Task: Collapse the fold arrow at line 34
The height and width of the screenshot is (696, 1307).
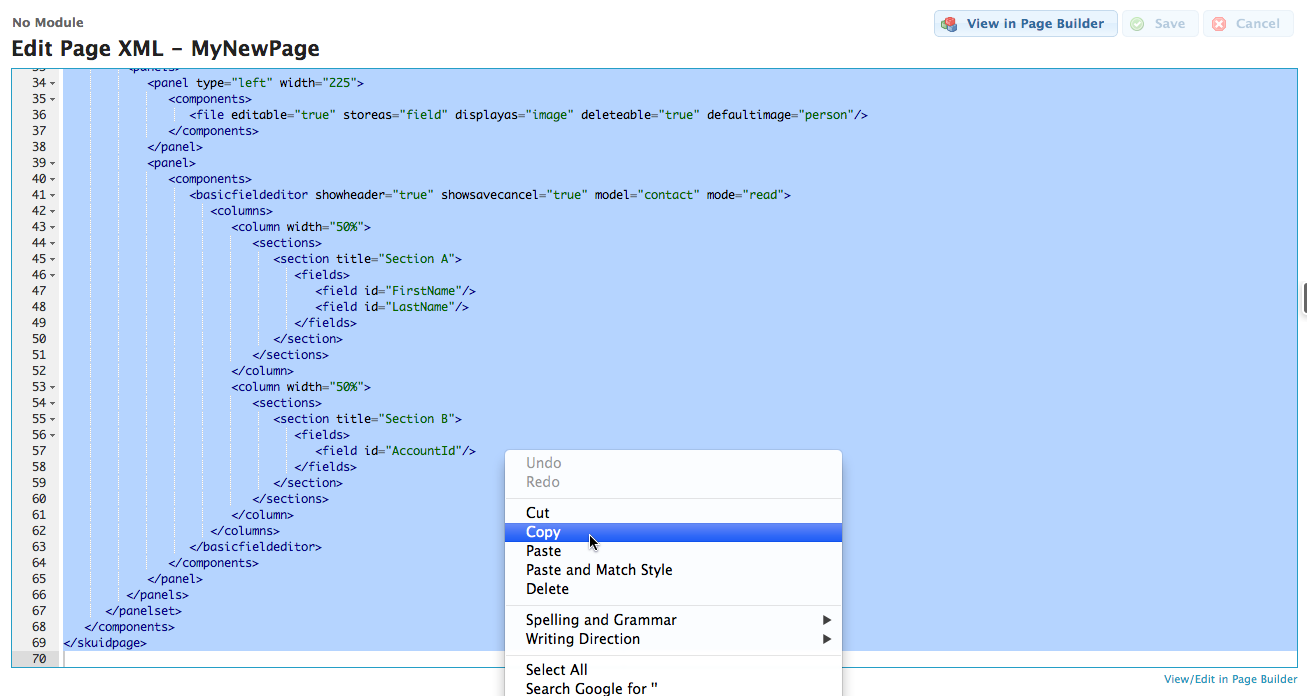Action: pyautogui.click(x=52, y=83)
